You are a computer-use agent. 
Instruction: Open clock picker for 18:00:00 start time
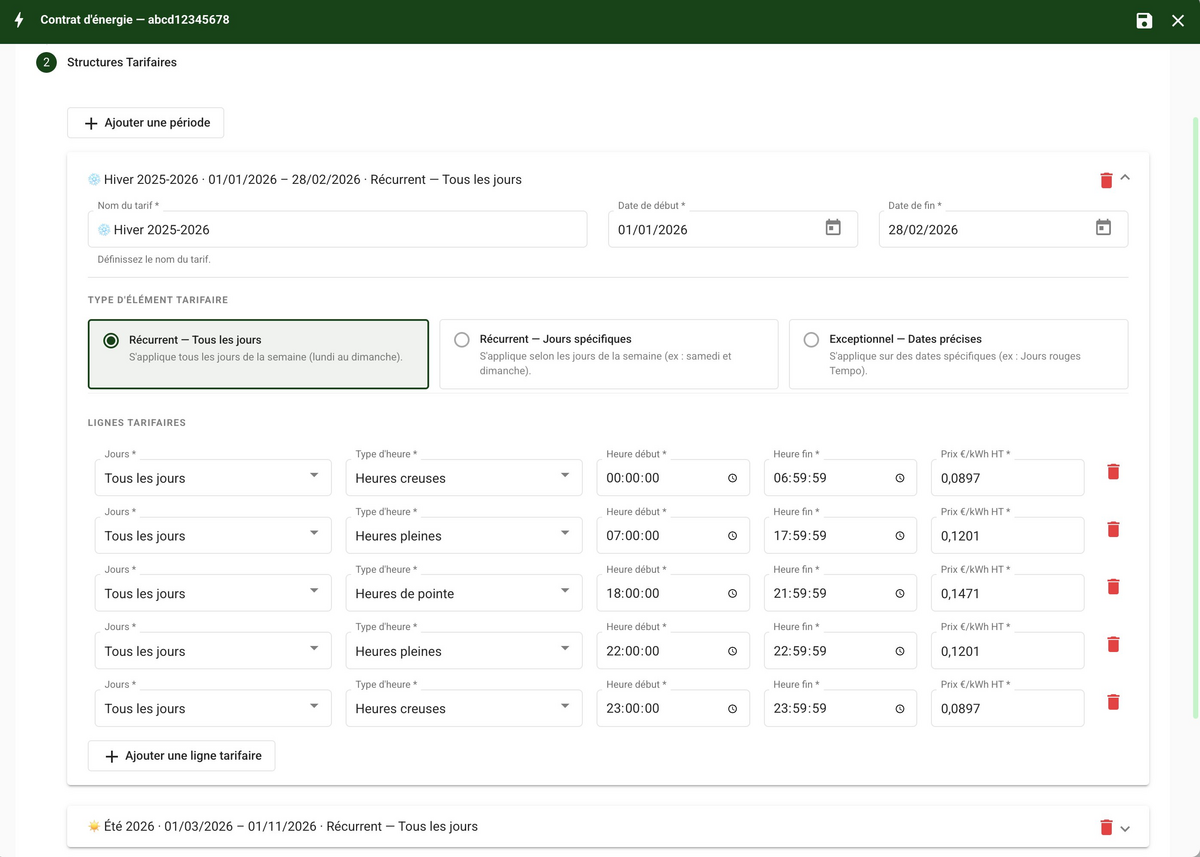(732, 593)
